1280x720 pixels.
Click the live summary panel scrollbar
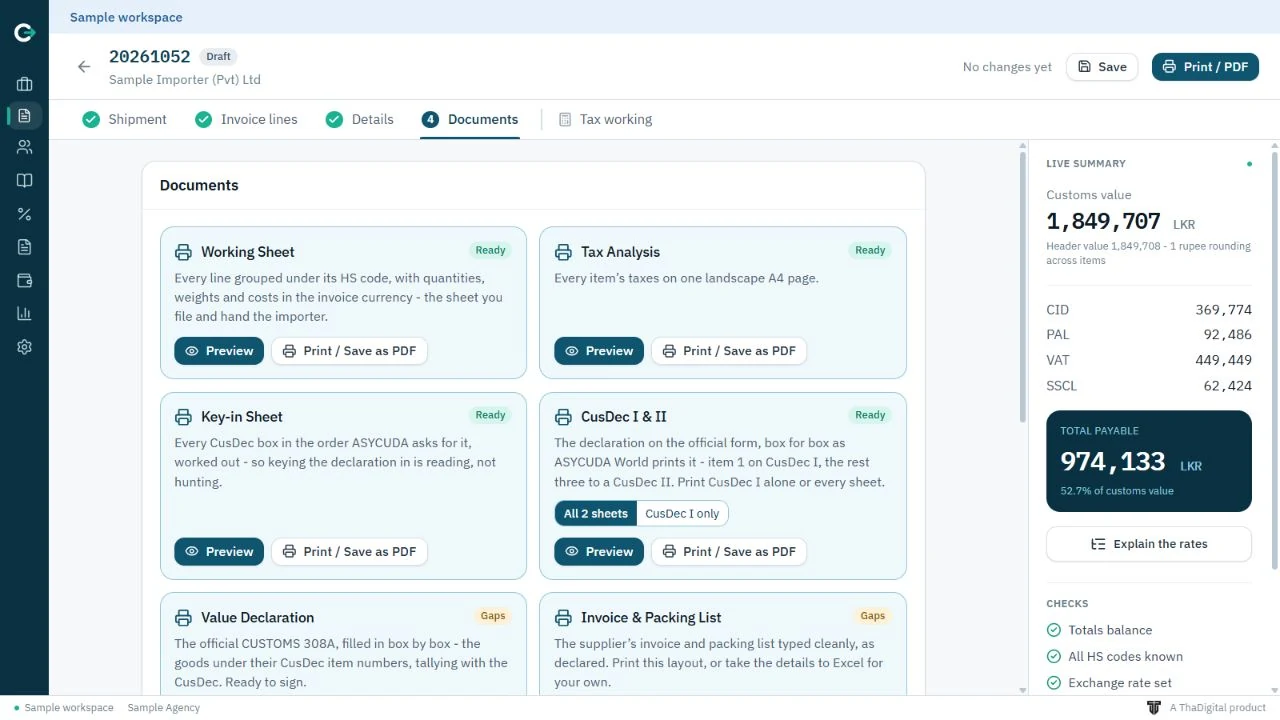click(x=1275, y=360)
